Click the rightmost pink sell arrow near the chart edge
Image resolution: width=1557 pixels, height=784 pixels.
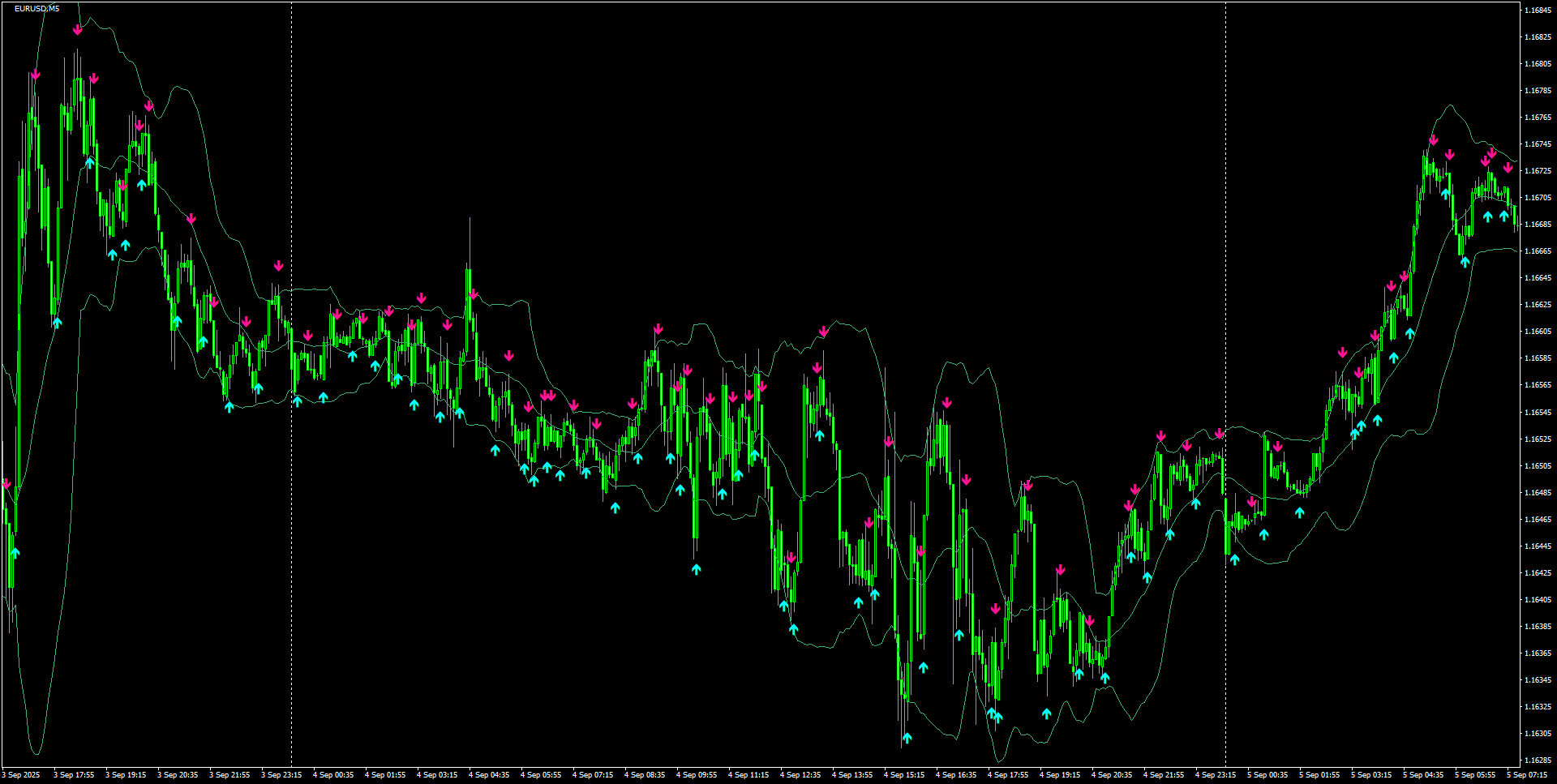(1508, 167)
